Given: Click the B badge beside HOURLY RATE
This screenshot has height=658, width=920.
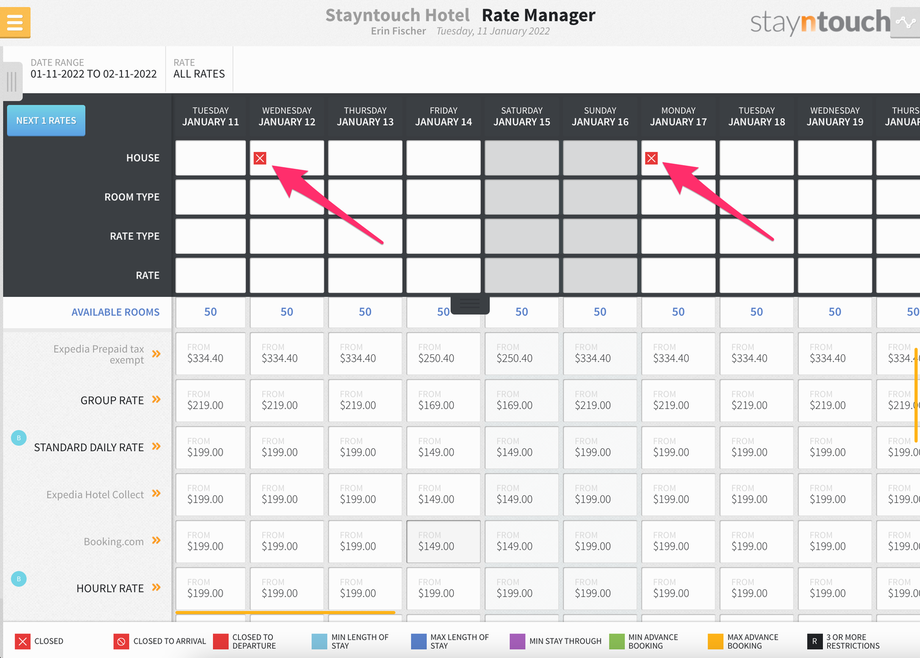Looking at the screenshot, I should pos(19,579).
